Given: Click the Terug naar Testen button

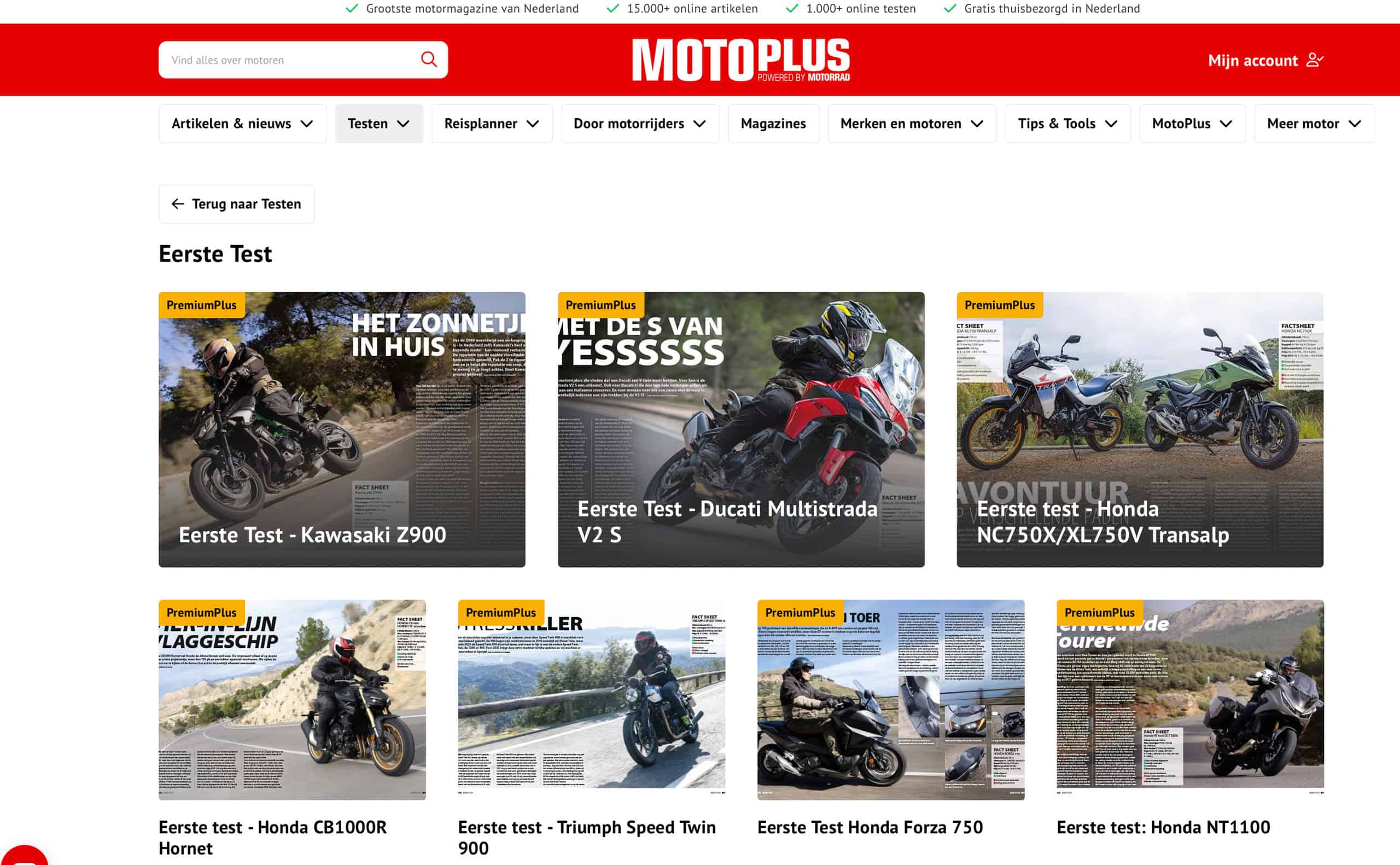Looking at the screenshot, I should click(237, 204).
